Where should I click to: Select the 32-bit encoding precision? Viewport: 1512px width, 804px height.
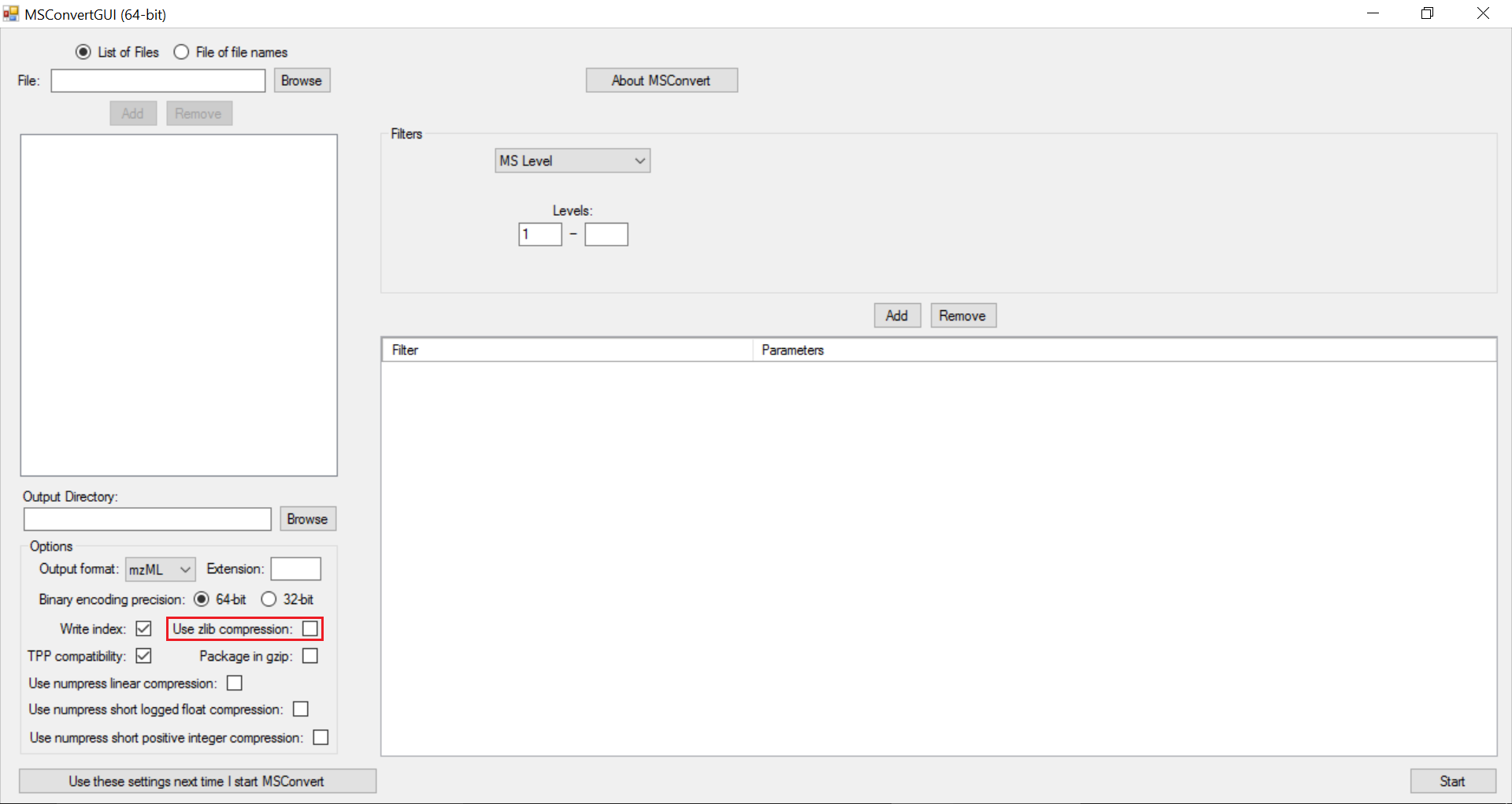coord(269,599)
